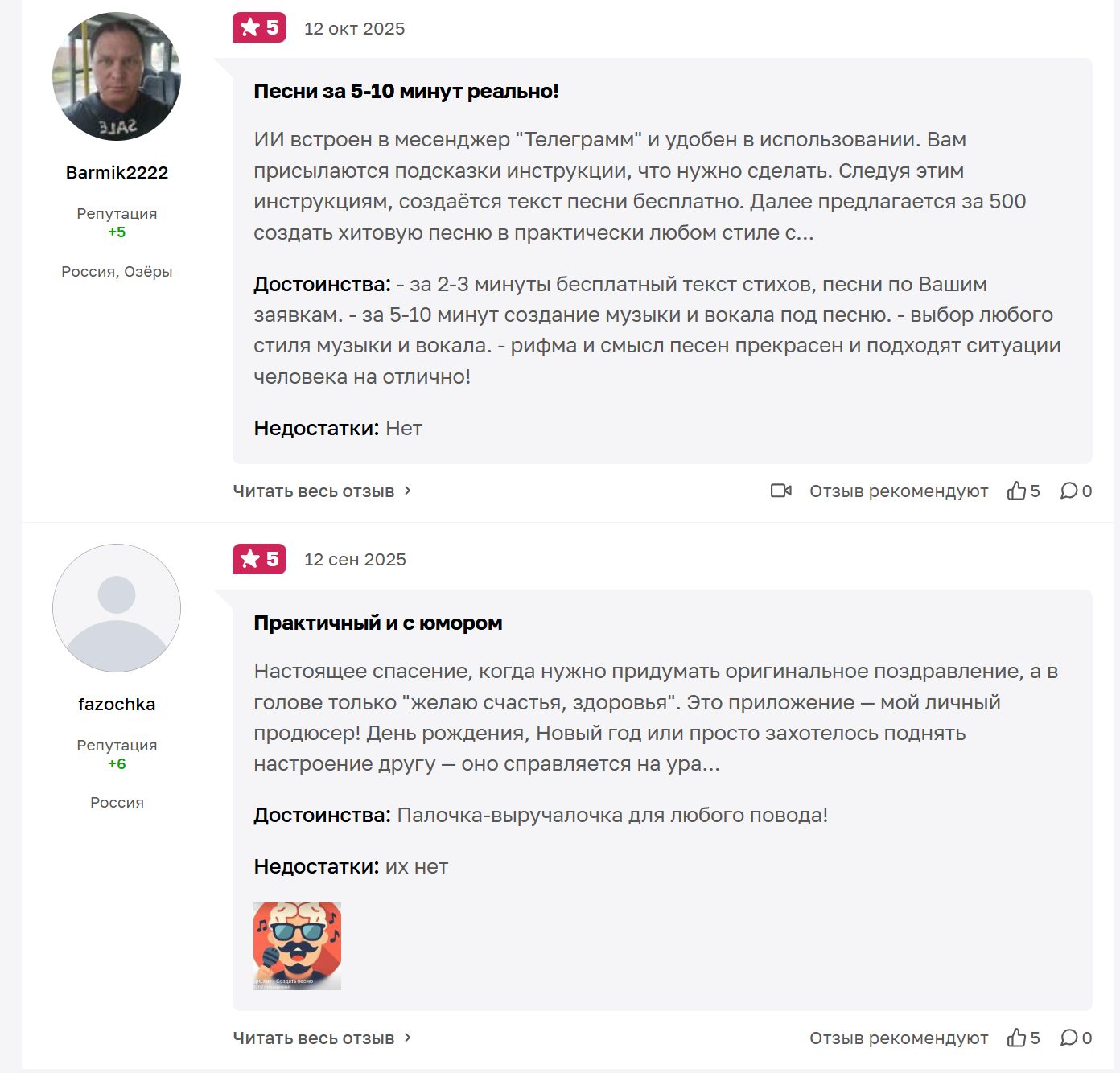Screen dimensions: 1120x1073
Task: Open Barmik2222's profile avatar photo
Action: click(117, 76)
